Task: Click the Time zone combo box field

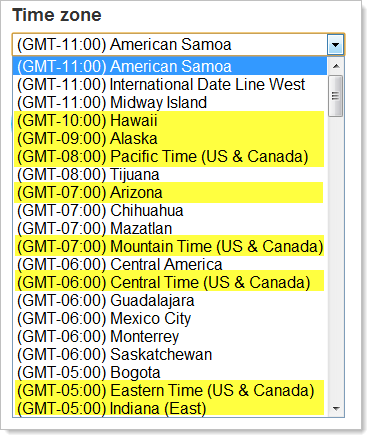Action: (178, 44)
